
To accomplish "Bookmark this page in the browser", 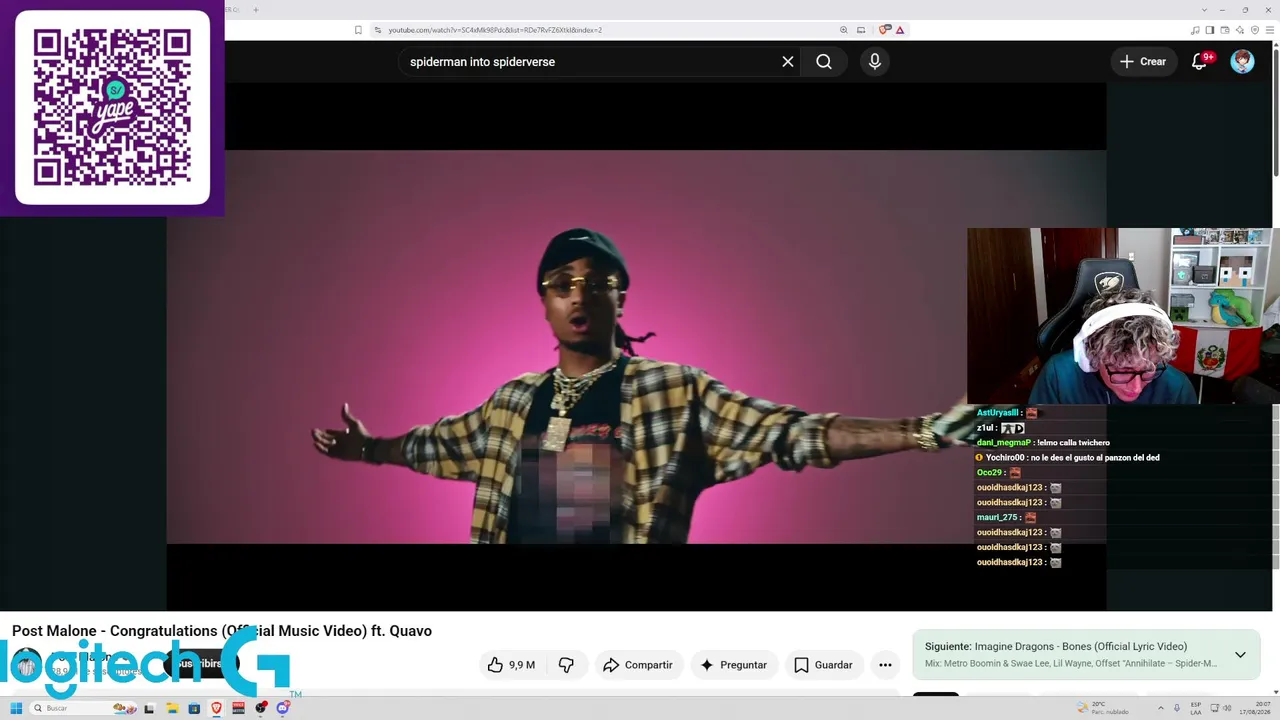I will point(358,30).
